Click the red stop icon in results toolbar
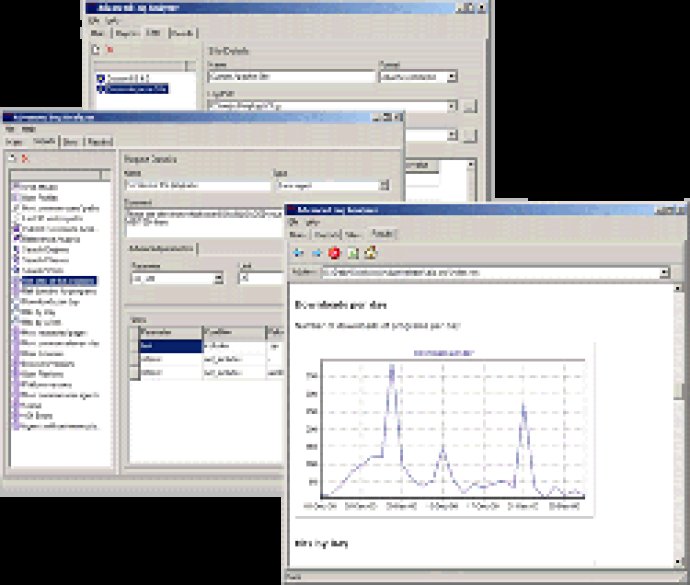The height and width of the screenshot is (585, 690). click(x=334, y=253)
